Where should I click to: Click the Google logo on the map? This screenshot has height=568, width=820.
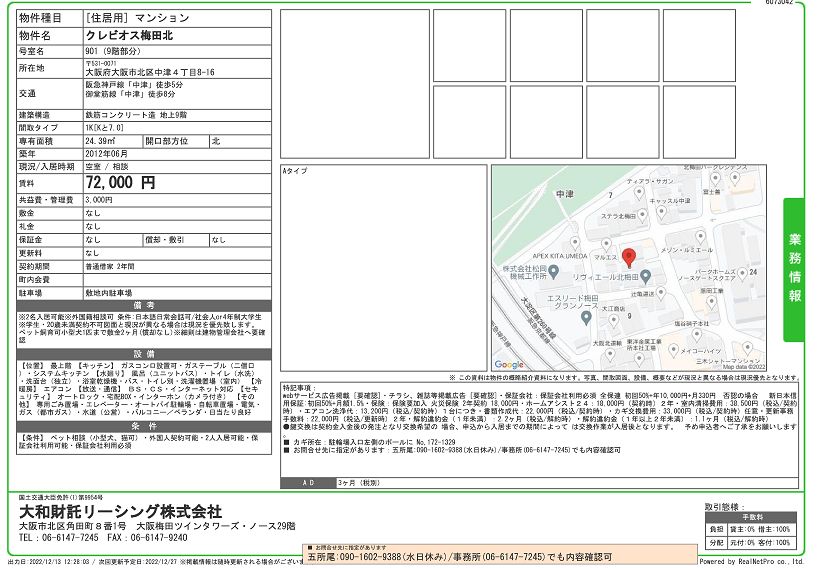[x=509, y=365]
